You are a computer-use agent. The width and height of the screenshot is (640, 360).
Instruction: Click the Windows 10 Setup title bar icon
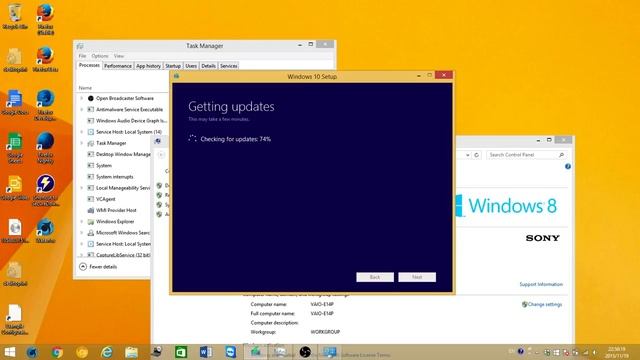pos(176,76)
